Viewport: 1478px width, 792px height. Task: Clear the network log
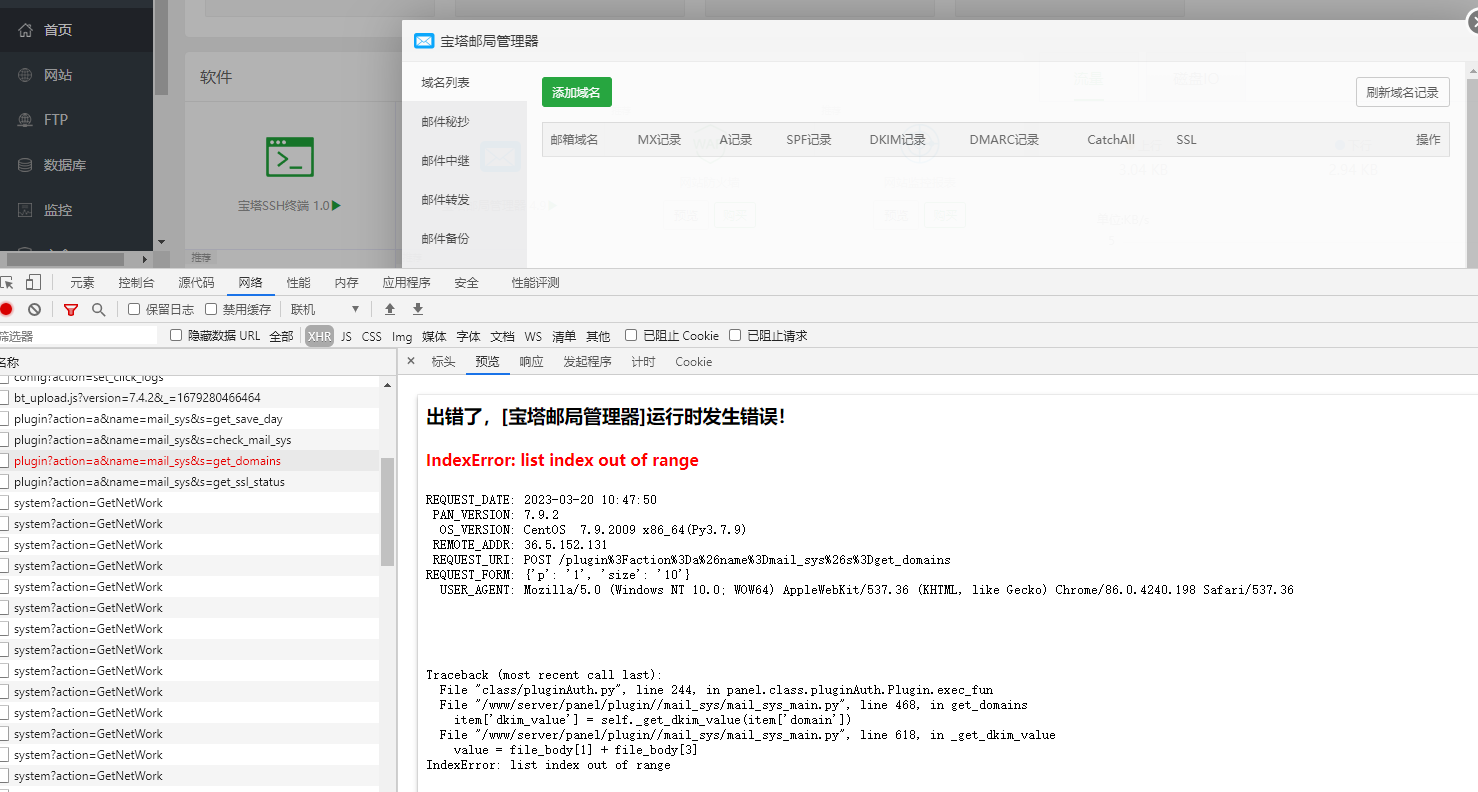34,310
